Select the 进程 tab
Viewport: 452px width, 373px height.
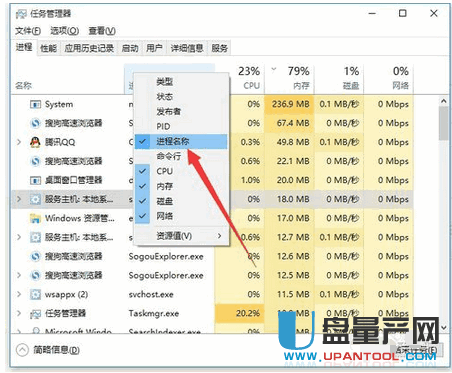pos(24,48)
